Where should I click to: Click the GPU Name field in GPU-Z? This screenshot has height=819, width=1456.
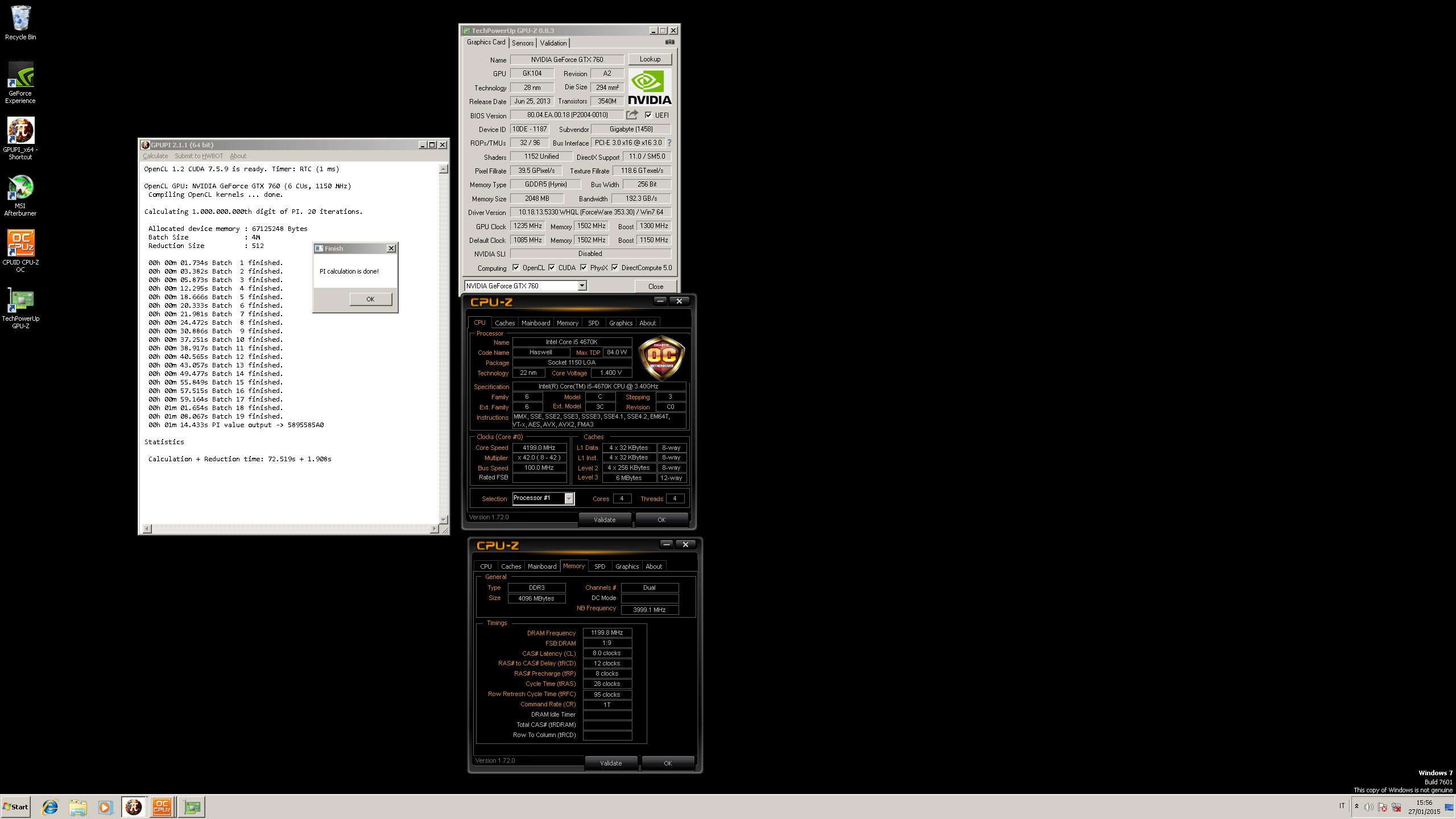click(567, 59)
